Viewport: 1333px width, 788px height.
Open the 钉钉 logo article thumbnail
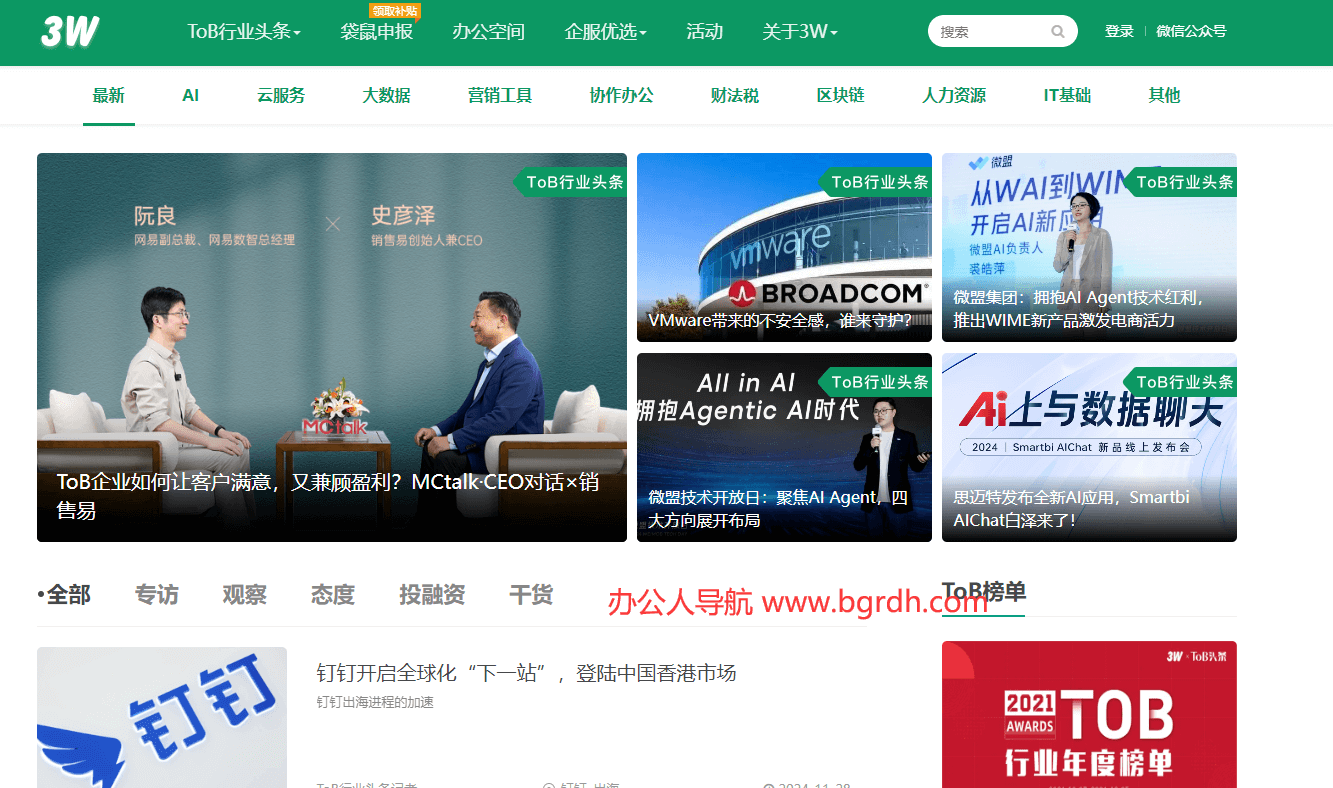pyautogui.click(x=161, y=717)
